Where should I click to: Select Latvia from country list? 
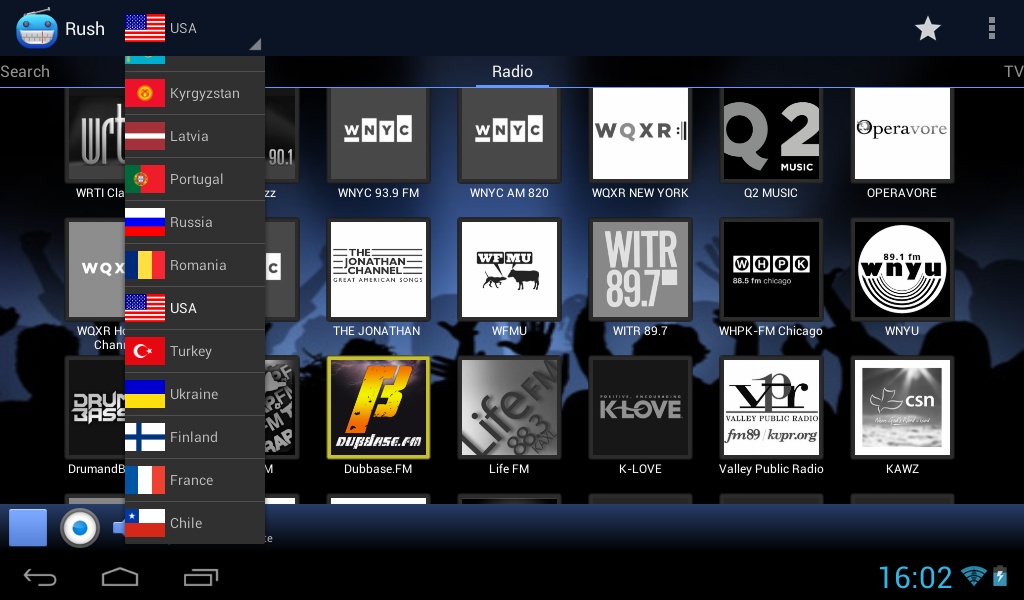(x=195, y=136)
